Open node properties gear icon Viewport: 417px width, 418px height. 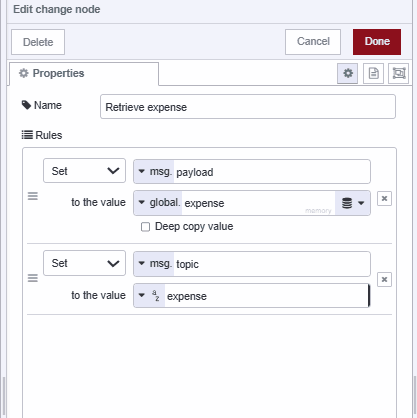347,73
